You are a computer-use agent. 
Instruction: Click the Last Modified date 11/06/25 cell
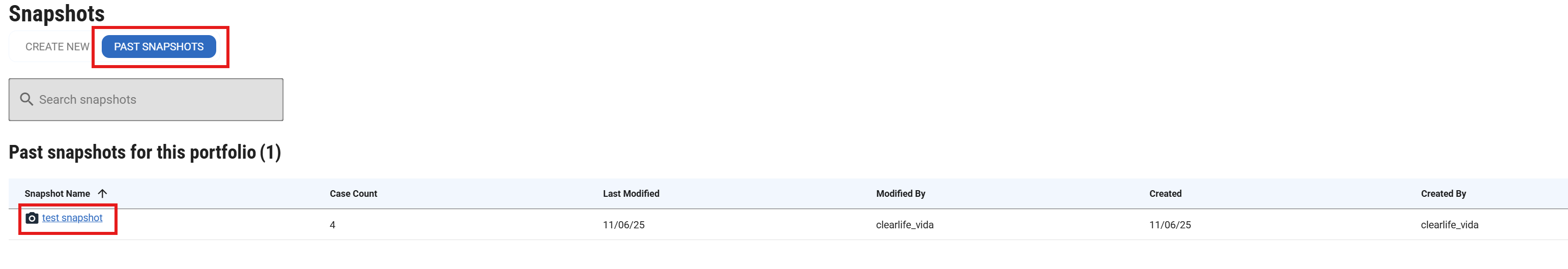[624, 225]
